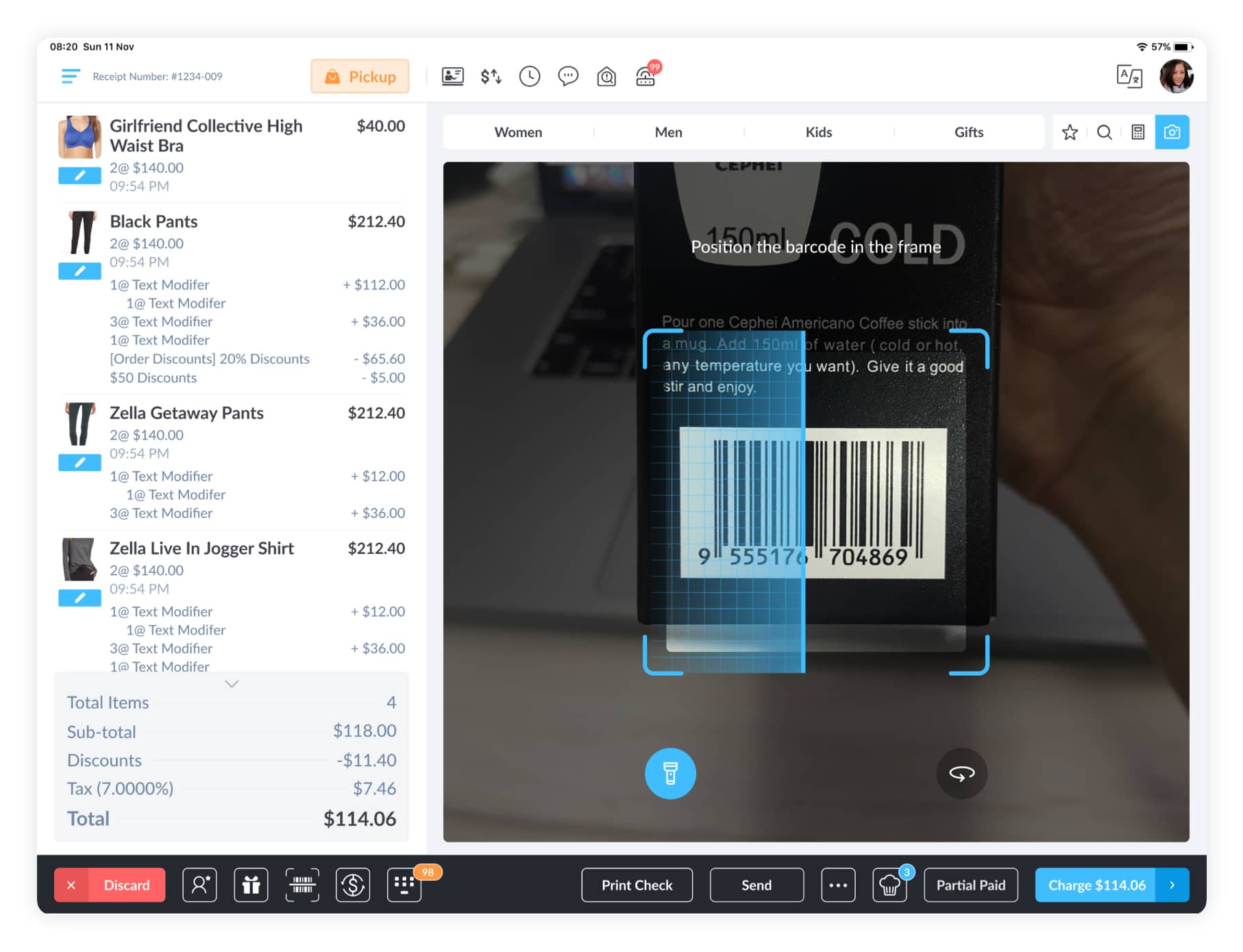Open the transaction history clock icon

coord(528,76)
